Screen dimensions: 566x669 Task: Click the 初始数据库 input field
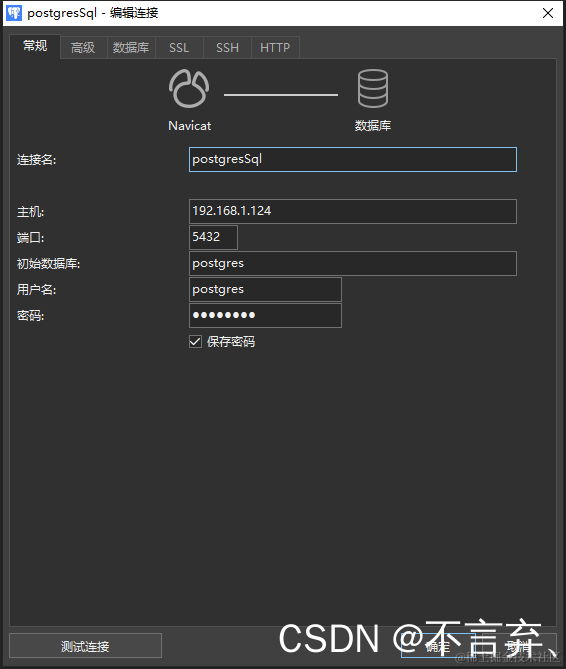pos(353,263)
